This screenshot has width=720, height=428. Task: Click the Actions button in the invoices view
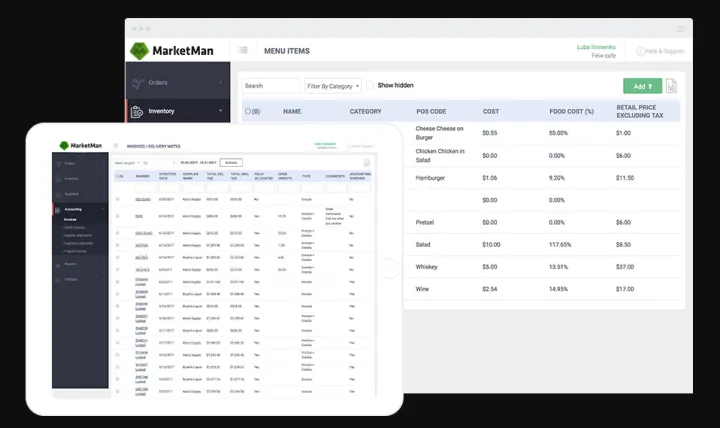231,163
